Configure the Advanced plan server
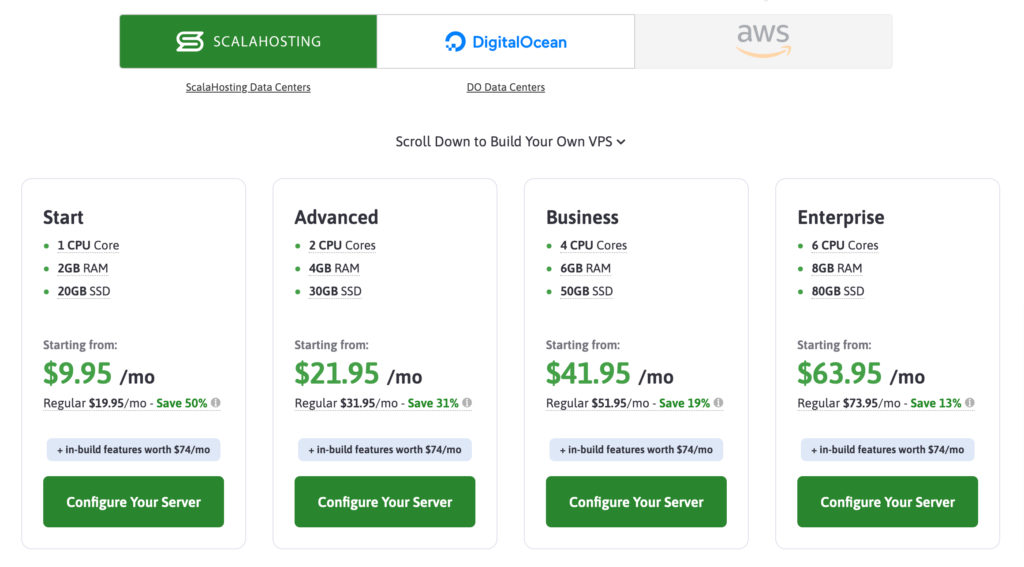Image resolution: width=1024 pixels, height=567 pixels. coord(385,502)
